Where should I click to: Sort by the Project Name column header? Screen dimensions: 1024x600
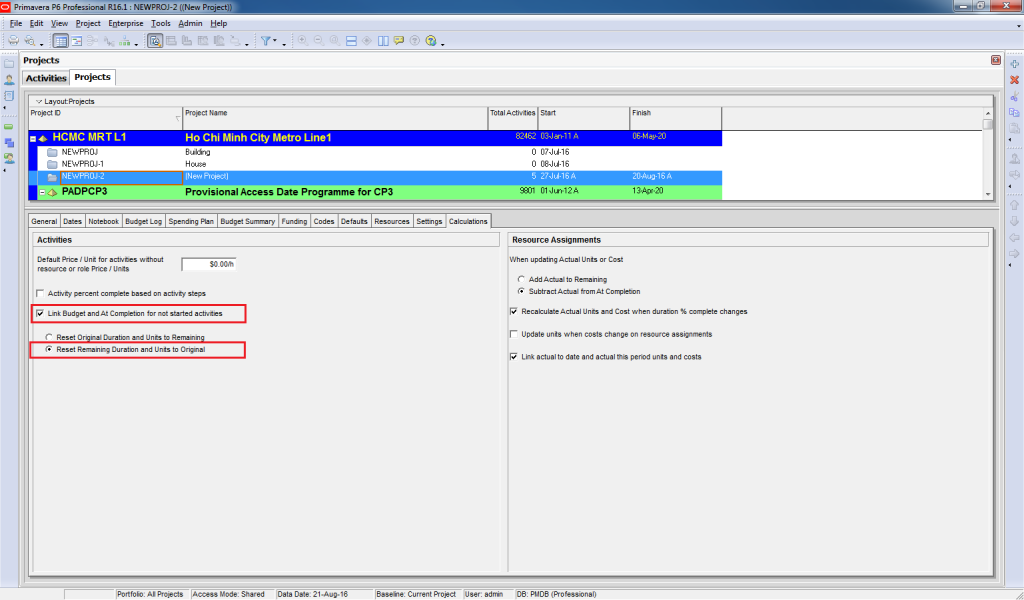[335, 118]
